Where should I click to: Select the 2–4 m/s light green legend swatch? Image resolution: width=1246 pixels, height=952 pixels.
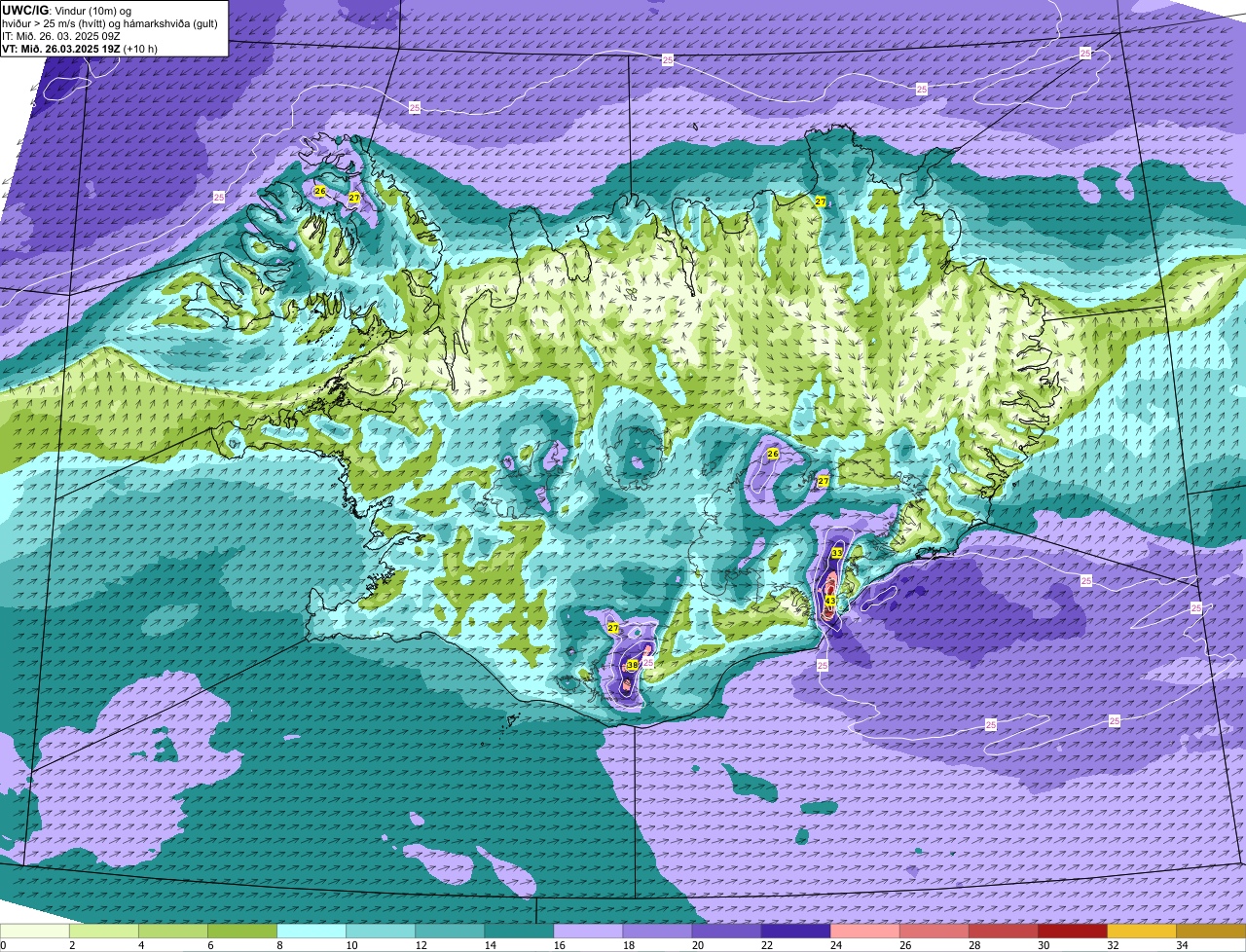[x=104, y=931]
